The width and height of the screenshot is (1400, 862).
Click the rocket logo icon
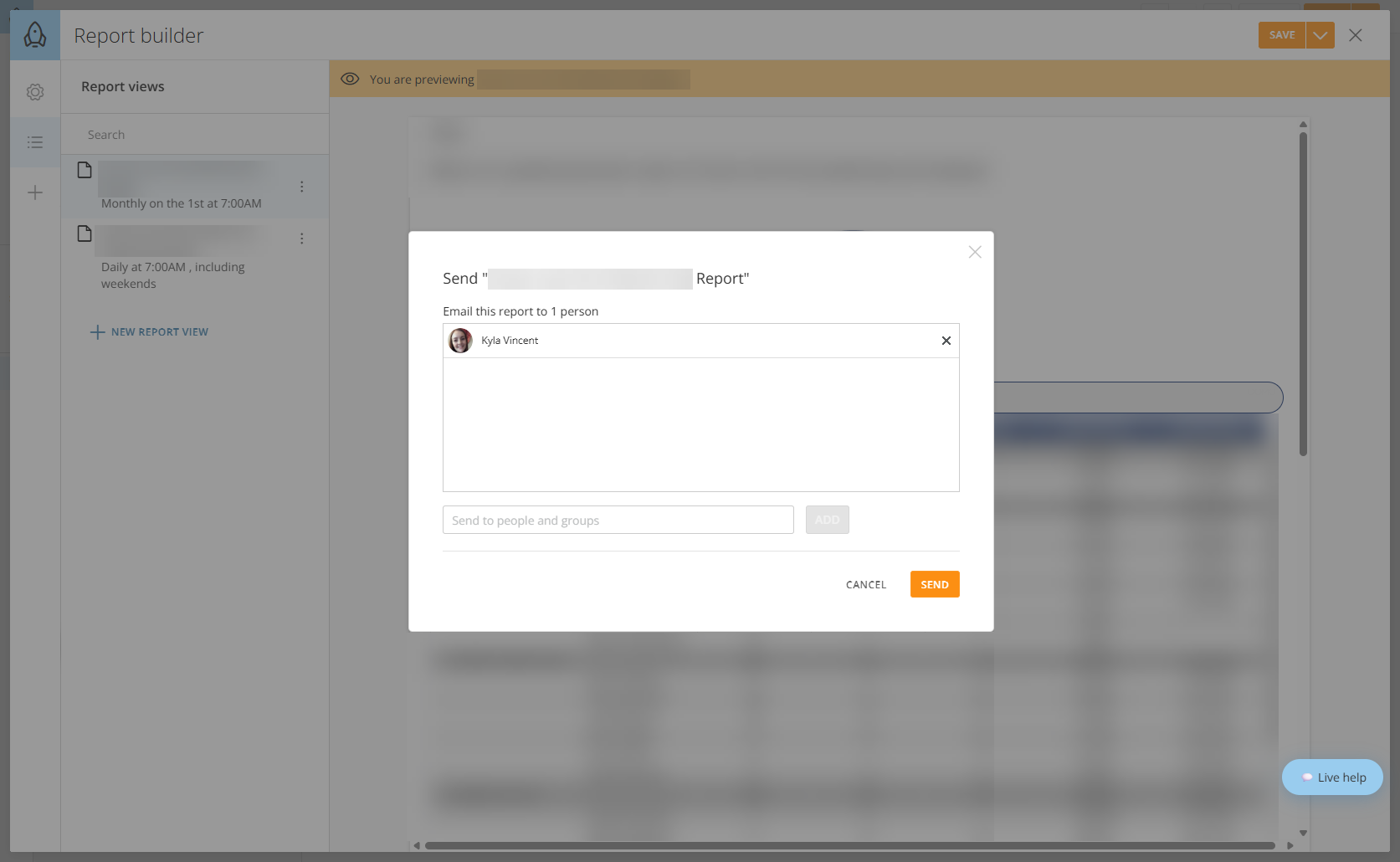pos(35,35)
